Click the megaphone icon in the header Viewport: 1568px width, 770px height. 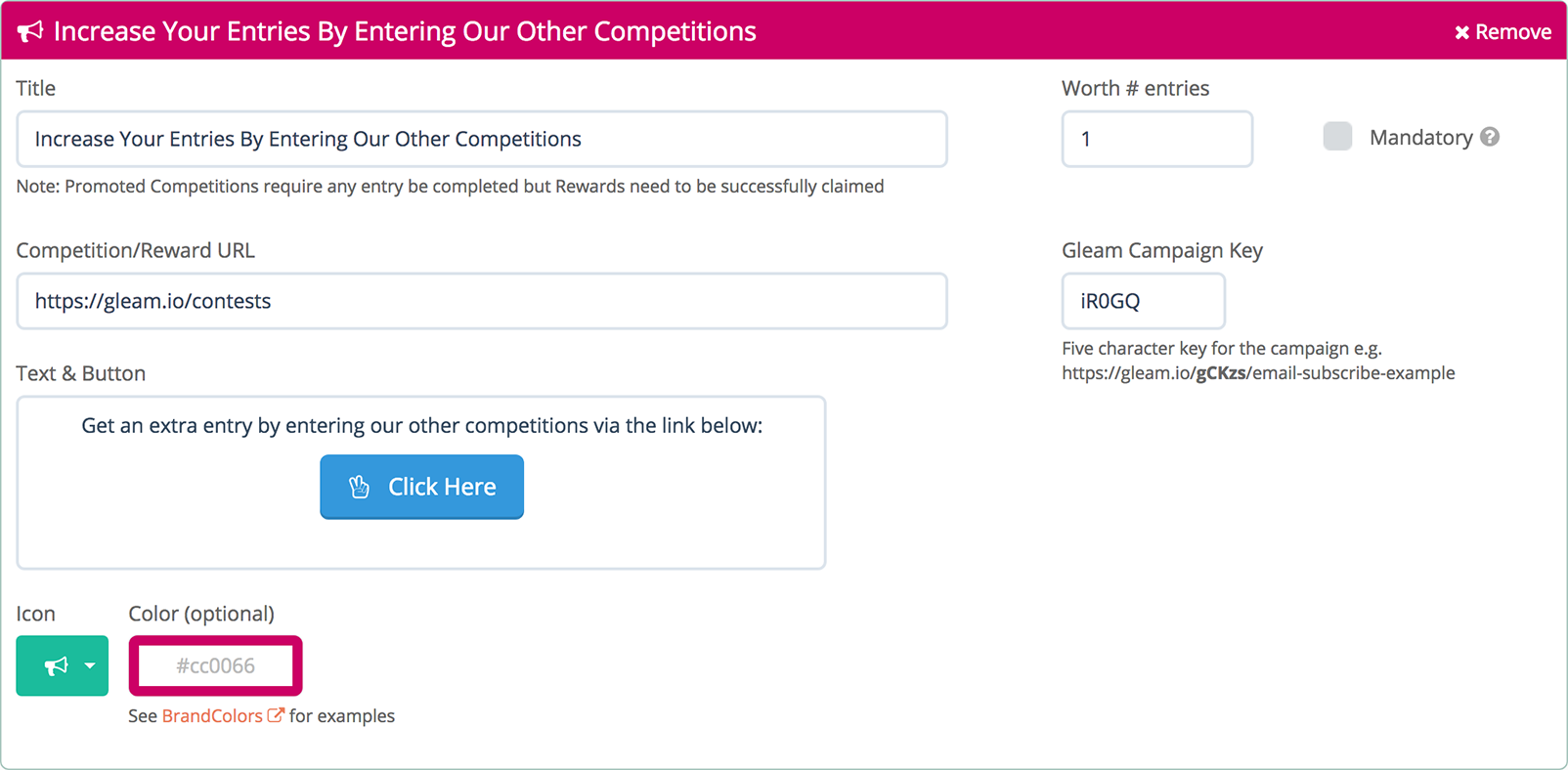30,31
